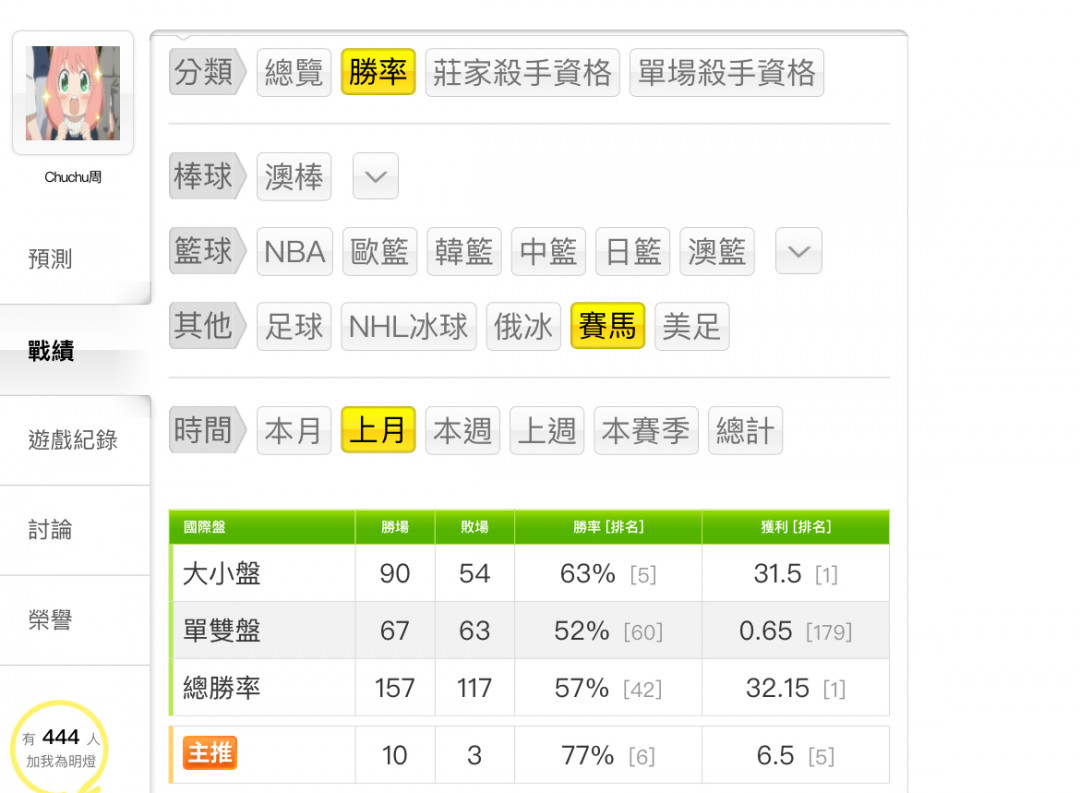1080x793 pixels.
Task: Select the 總覽 category filter
Action: point(294,72)
